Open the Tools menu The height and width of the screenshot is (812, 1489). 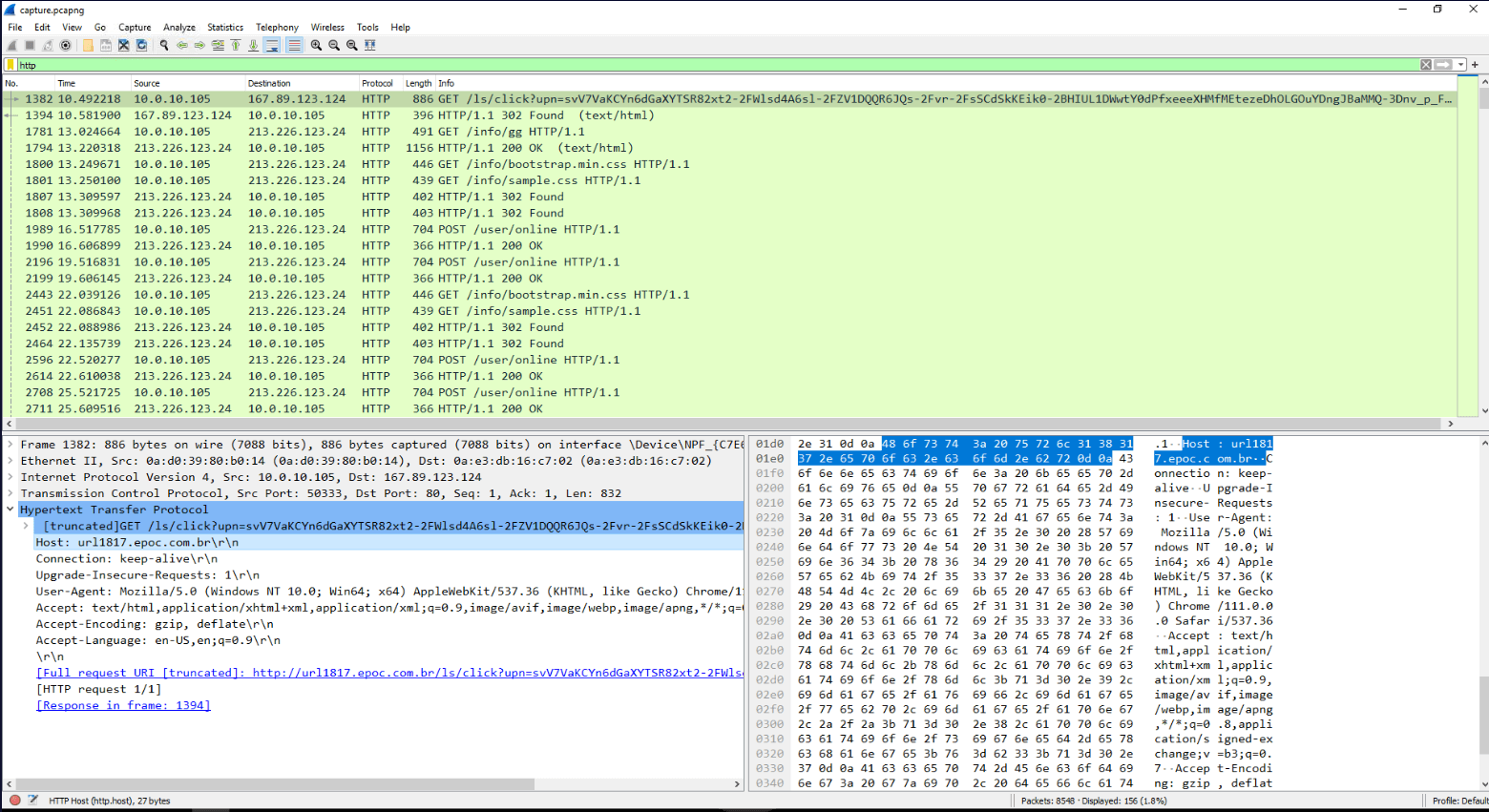click(x=367, y=28)
